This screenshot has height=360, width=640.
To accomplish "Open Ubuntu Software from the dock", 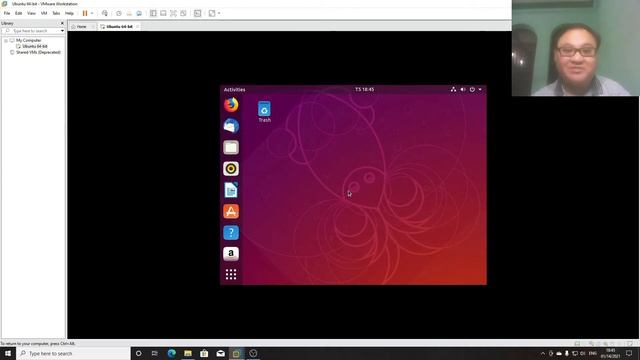I will coord(231,211).
